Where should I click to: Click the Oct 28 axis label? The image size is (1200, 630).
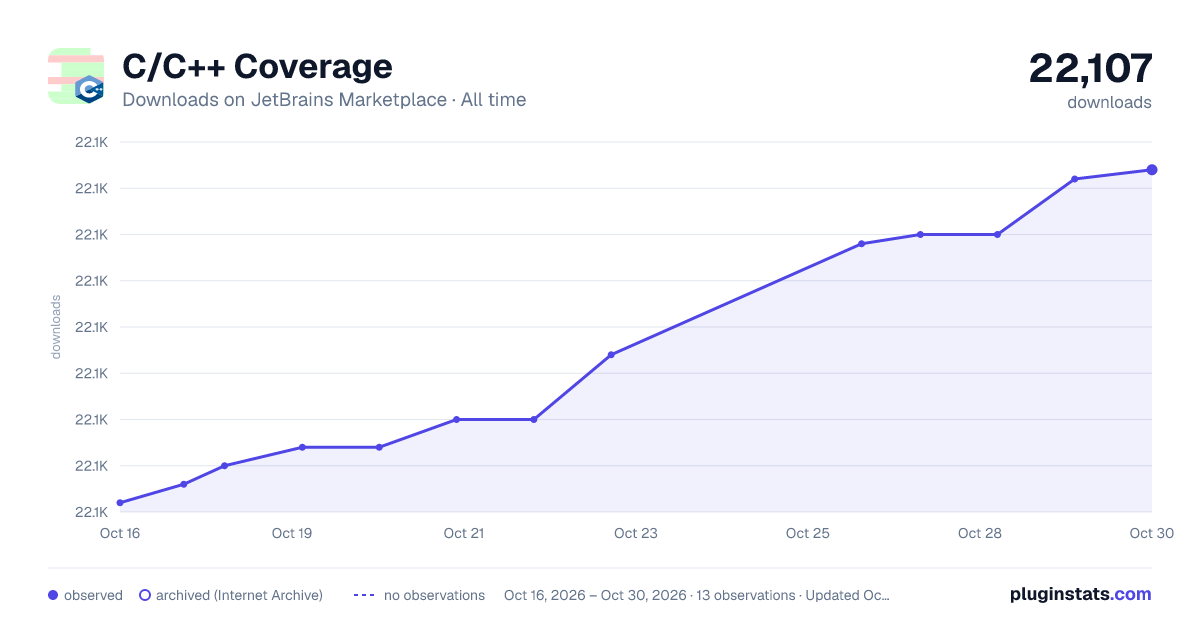pyautogui.click(x=980, y=533)
